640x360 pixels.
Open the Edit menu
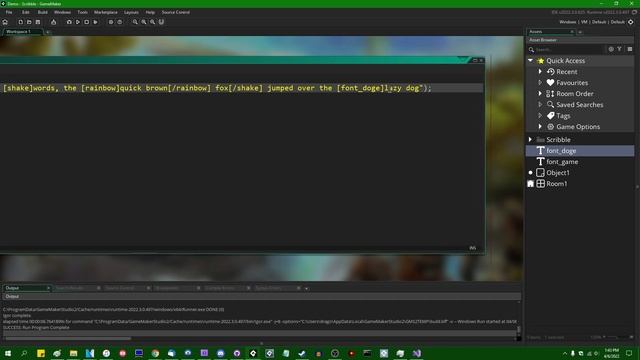[x=26, y=12]
